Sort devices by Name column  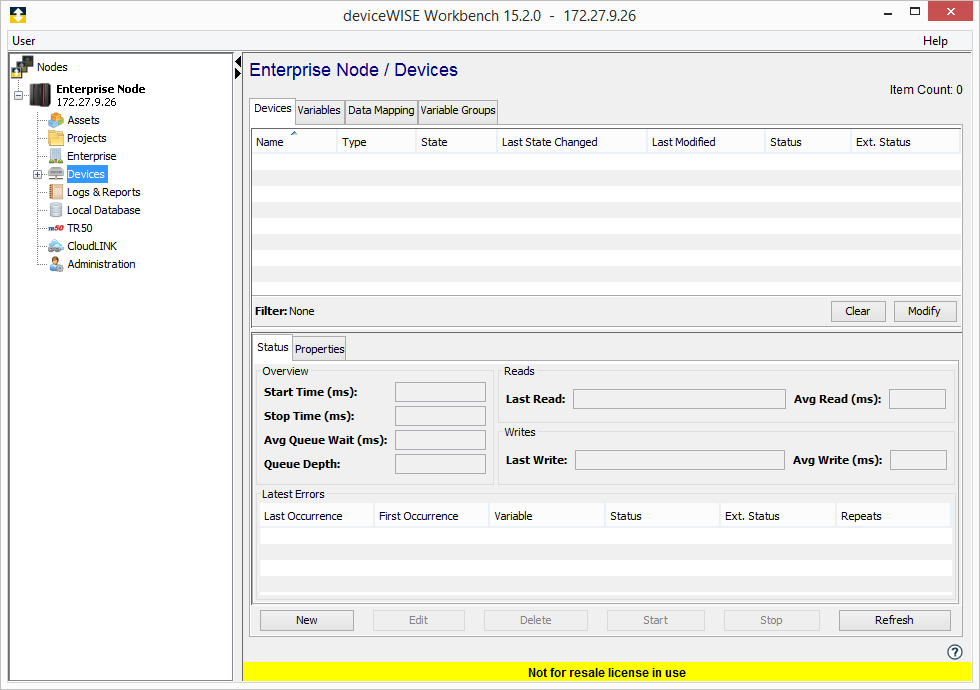point(294,142)
